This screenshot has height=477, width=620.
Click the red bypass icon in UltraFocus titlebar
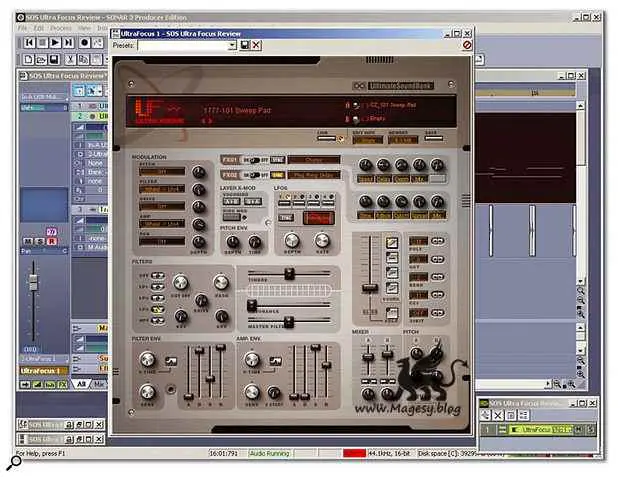[x=467, y=45]
